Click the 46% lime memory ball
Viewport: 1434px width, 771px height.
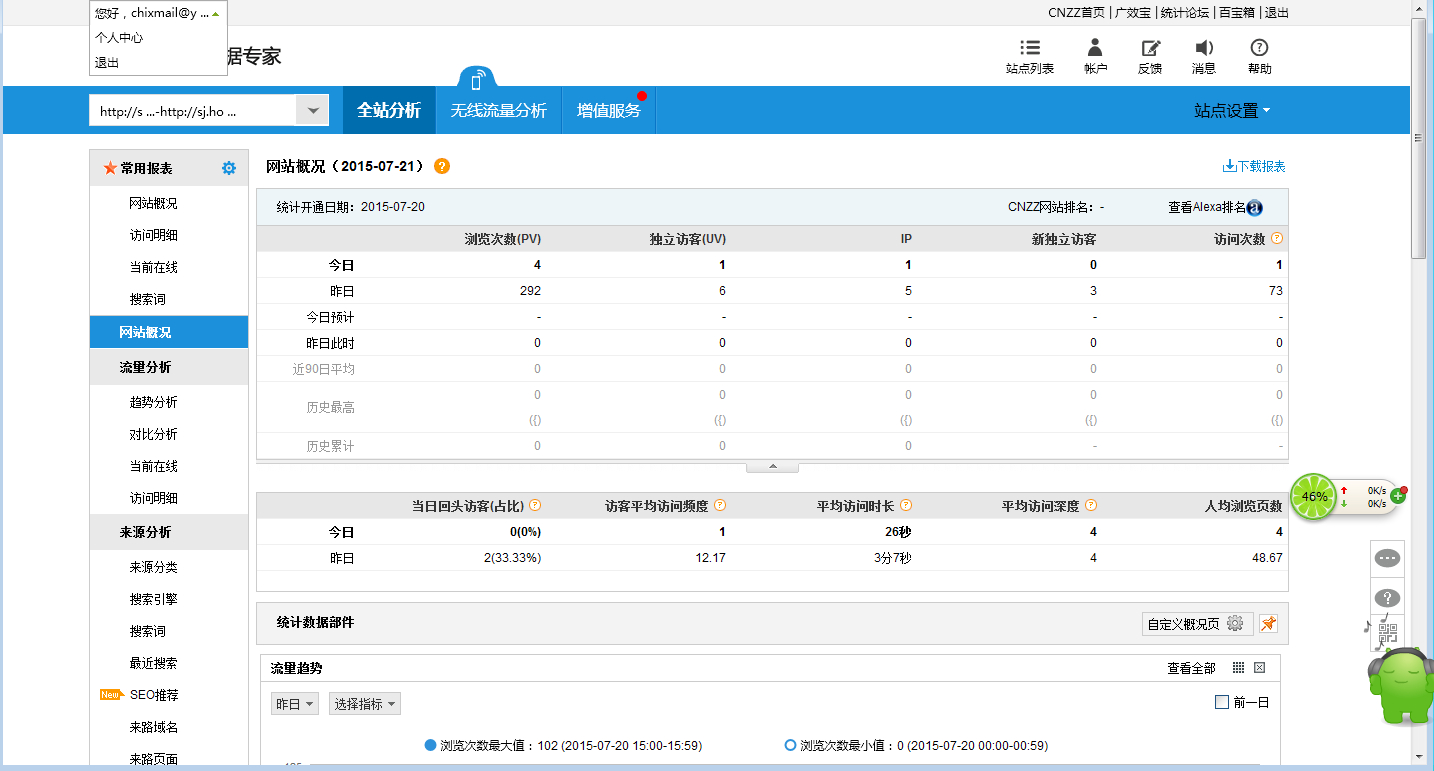(1314, 496)
